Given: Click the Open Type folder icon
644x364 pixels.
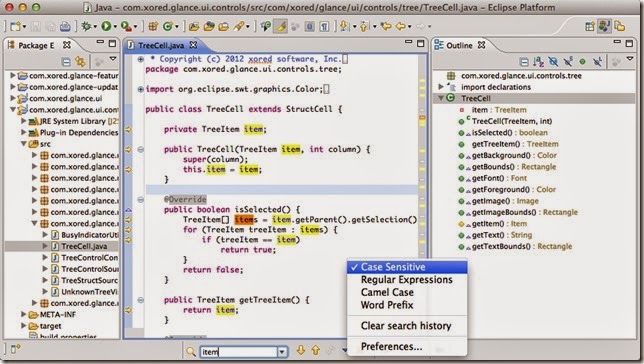Looking at the screenshot, I should (194, 27).
